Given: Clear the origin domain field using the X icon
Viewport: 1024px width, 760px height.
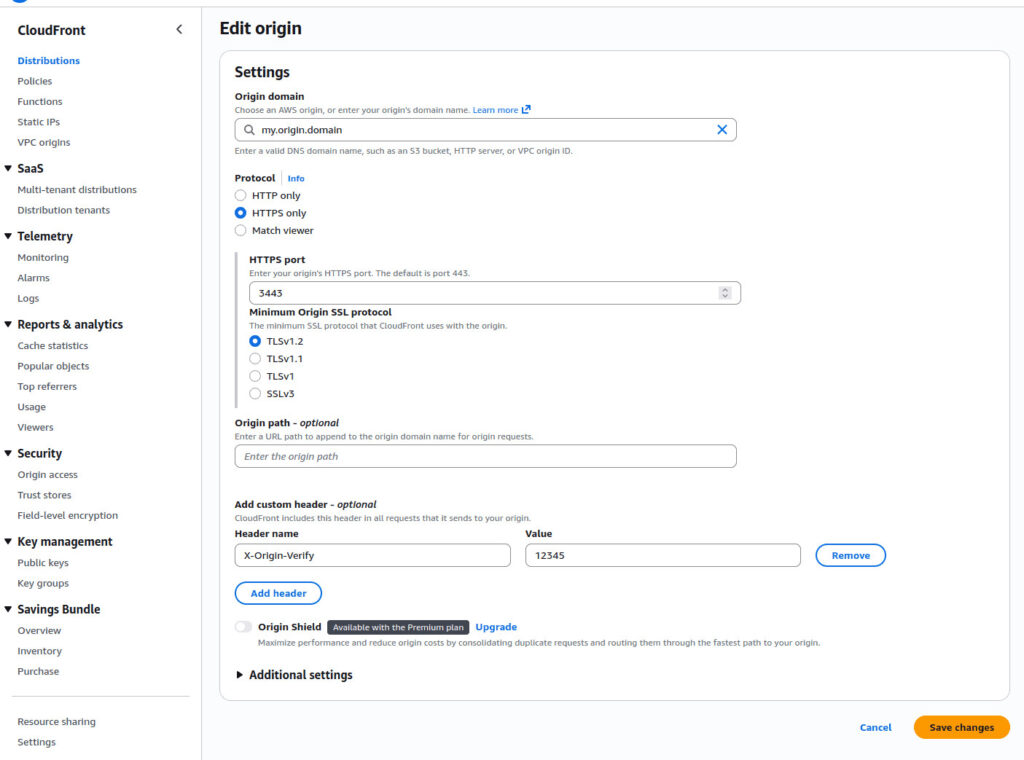Looking at the screenshot, I should coord(722,129).
